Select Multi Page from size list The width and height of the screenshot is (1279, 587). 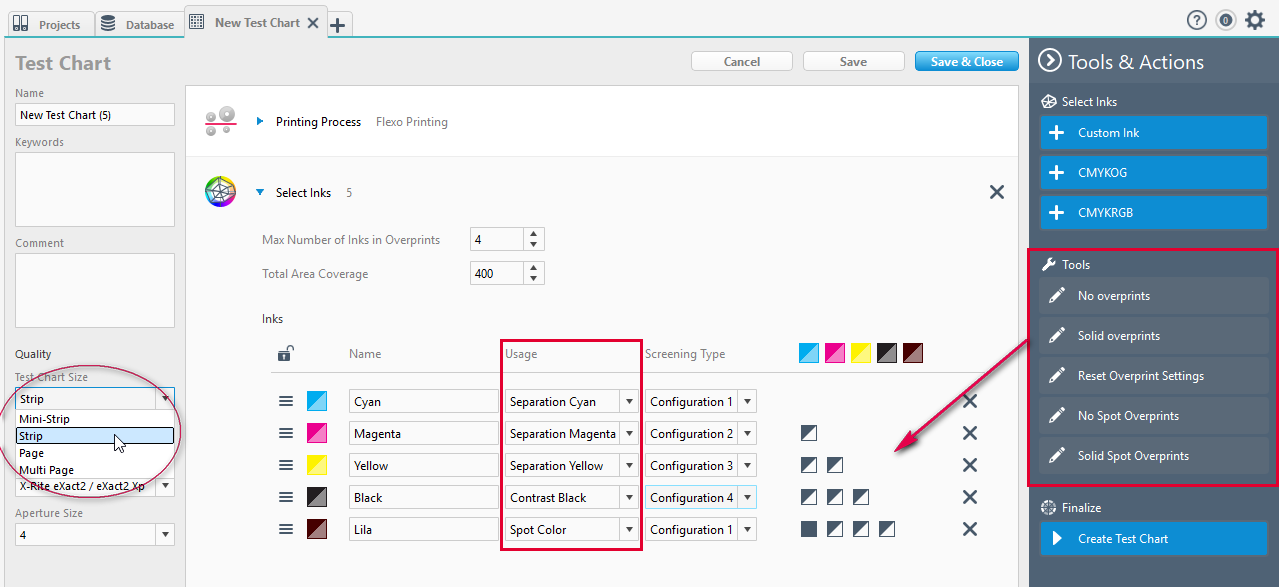click(95, 470)
